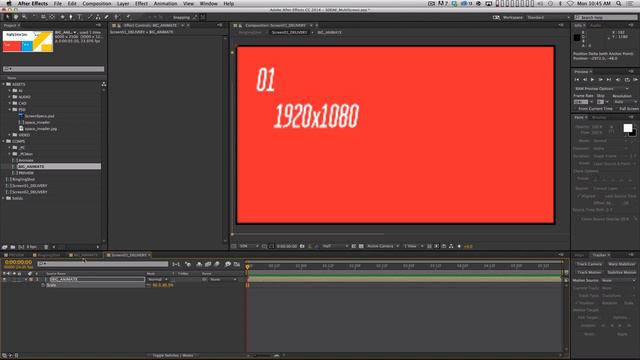Click Toggle Switches / Modes button
640x360 pixels.
(x=173, y=356)
